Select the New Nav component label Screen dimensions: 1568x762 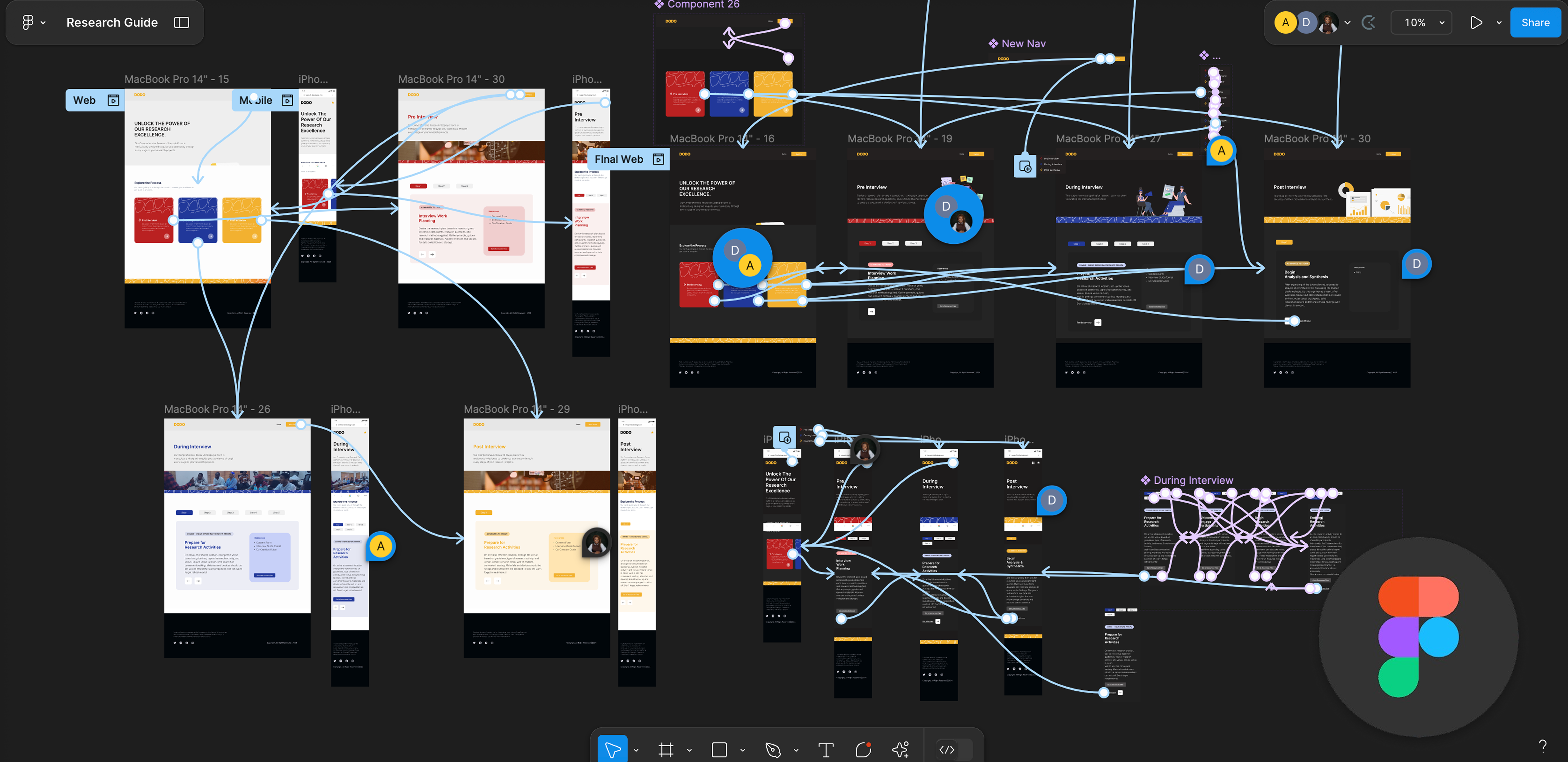point(1017,44)
